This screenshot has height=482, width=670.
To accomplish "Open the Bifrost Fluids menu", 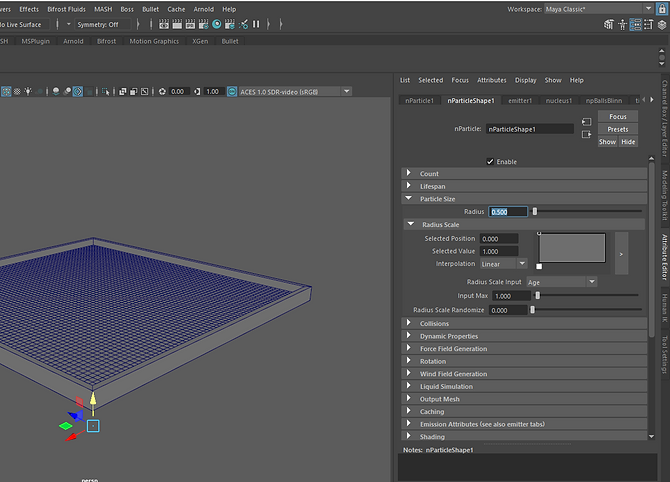I will point(66,9).
